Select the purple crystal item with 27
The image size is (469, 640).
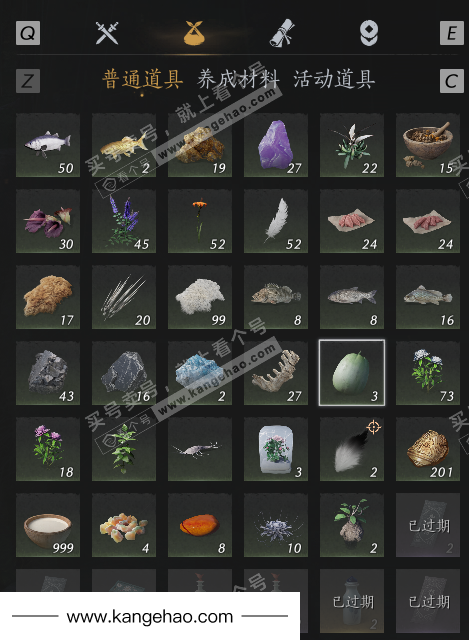[276, 145]
